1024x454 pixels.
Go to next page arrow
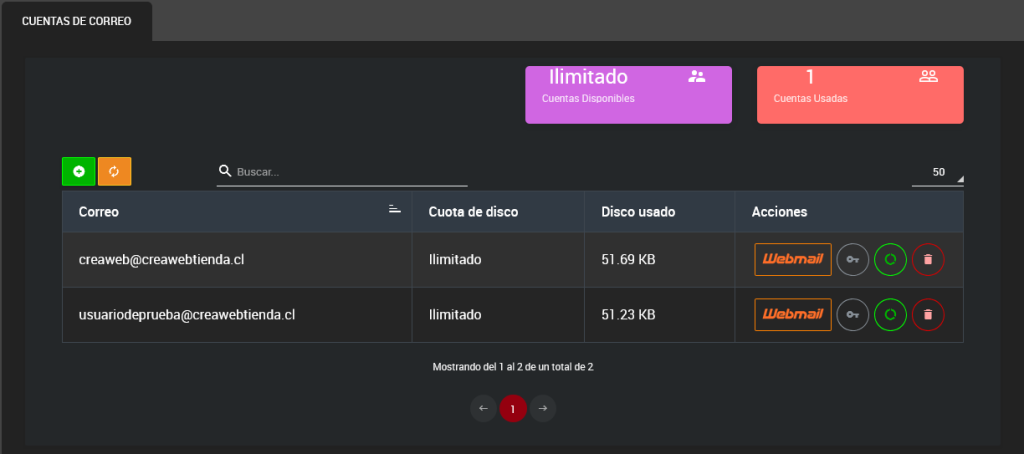(543, 408)
